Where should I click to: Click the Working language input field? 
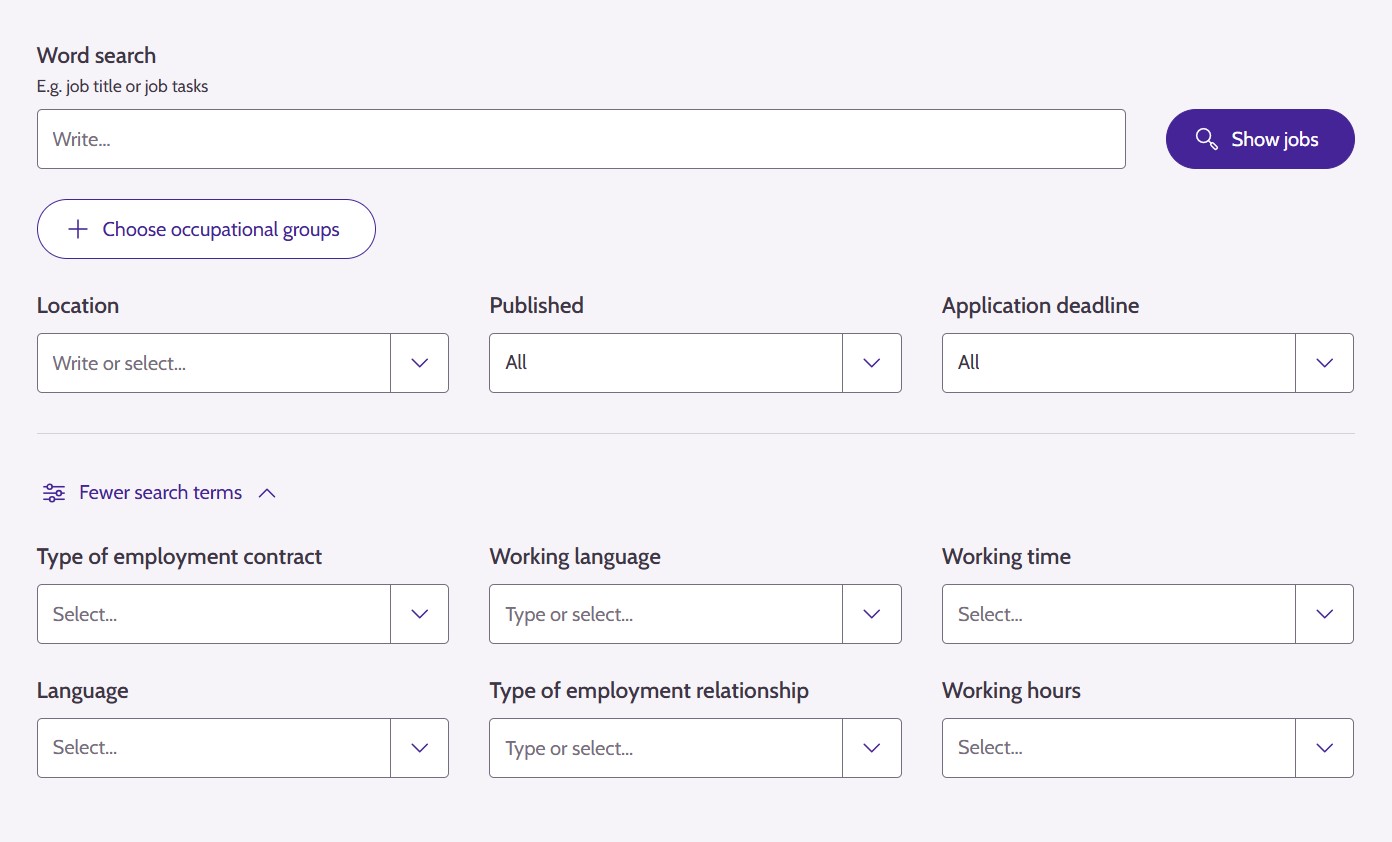coord(665,614)
